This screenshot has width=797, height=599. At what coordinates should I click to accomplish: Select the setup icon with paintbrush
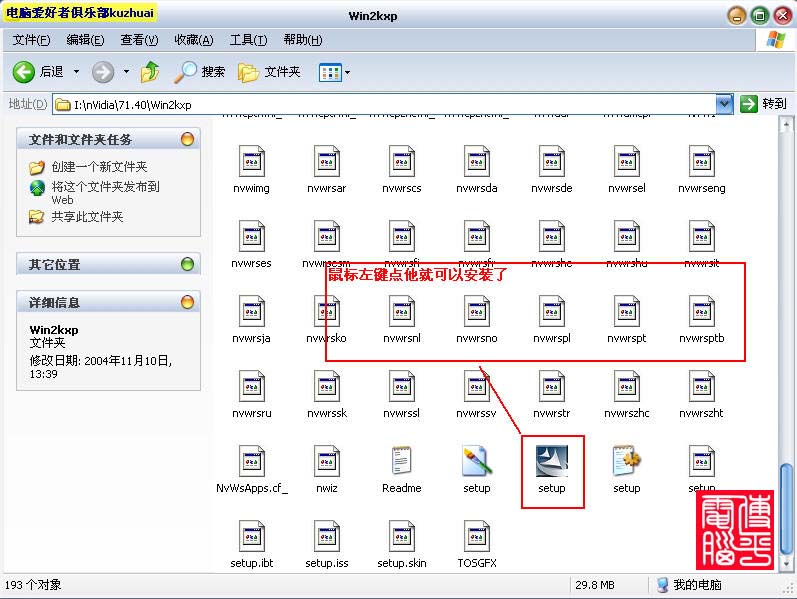tap(477, 461)
